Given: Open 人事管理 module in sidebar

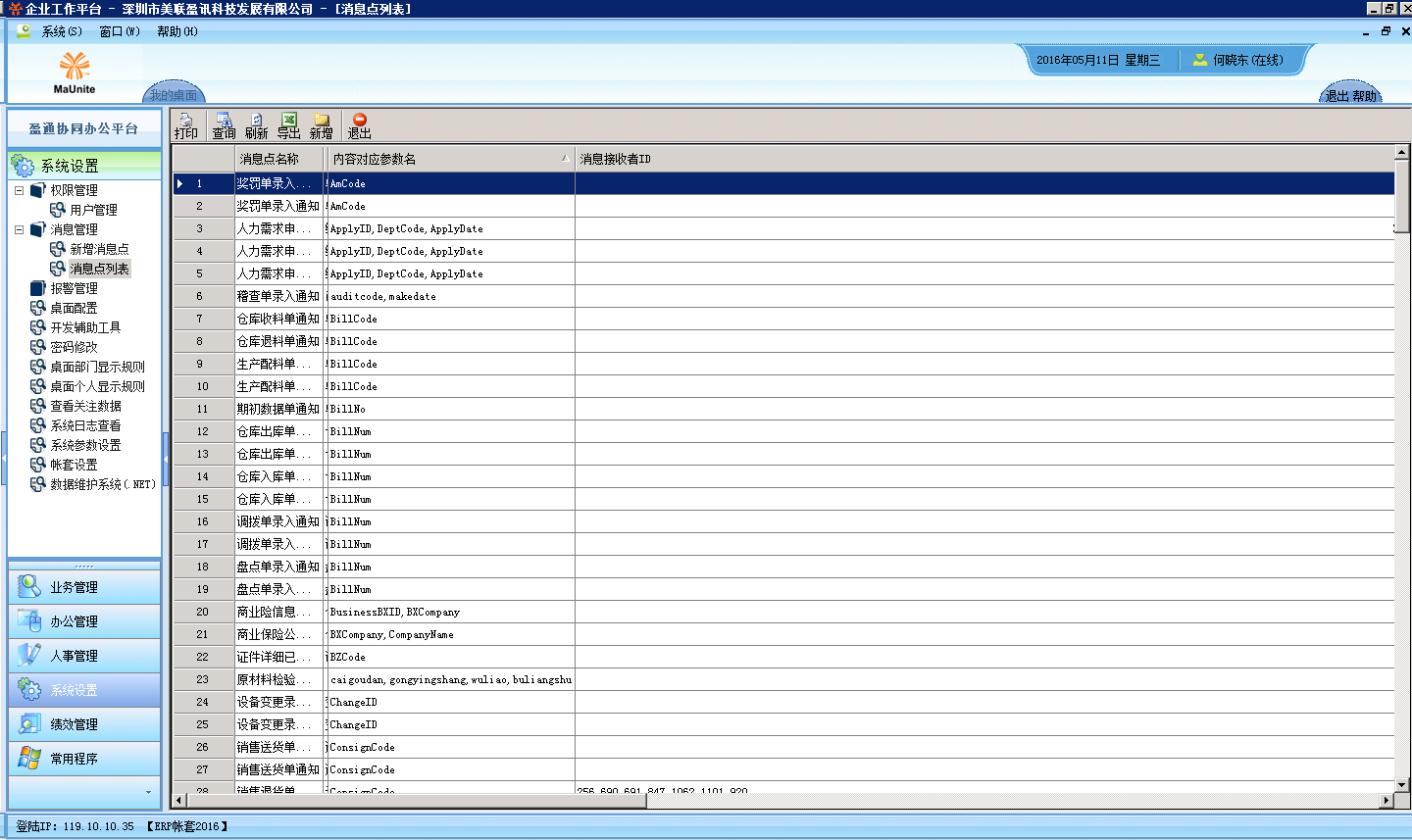Looking at the screenshot, I should click(x=84, y=656).
